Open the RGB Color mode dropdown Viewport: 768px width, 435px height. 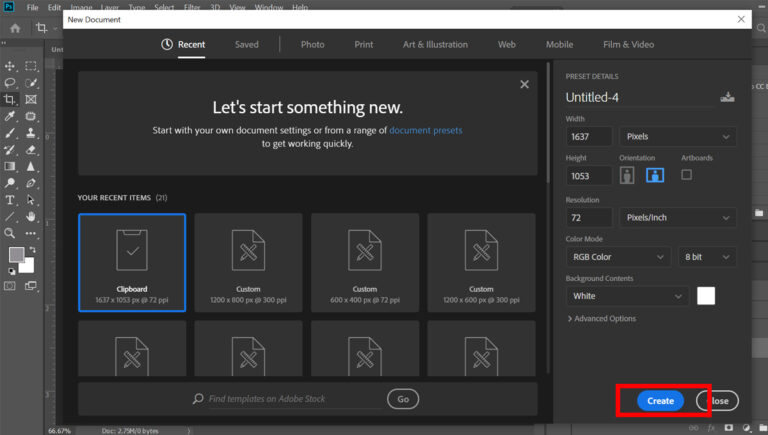pyautogui.click(x=618, y=257)
